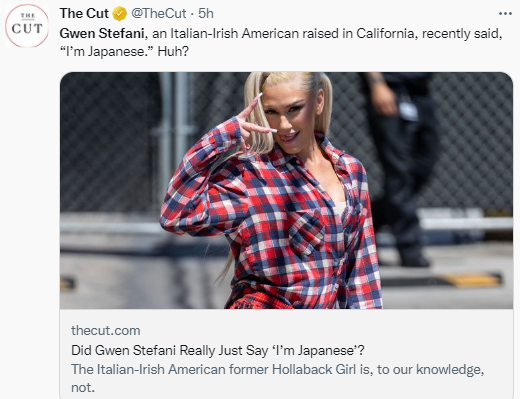Click the yellow parking curb in the photo
This screenshot has height=399, width=520.
(469, 280)
